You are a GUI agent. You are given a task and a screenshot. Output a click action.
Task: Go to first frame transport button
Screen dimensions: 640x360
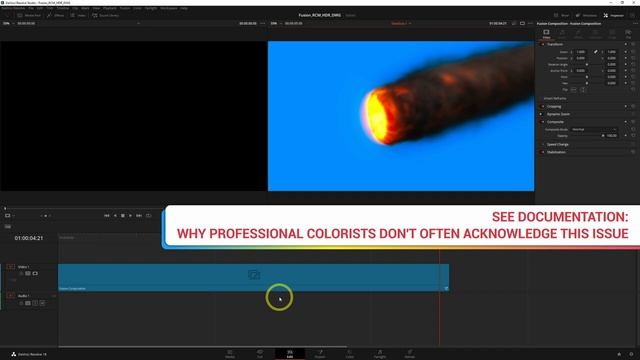pyautogui.click(x=107, y=216)
